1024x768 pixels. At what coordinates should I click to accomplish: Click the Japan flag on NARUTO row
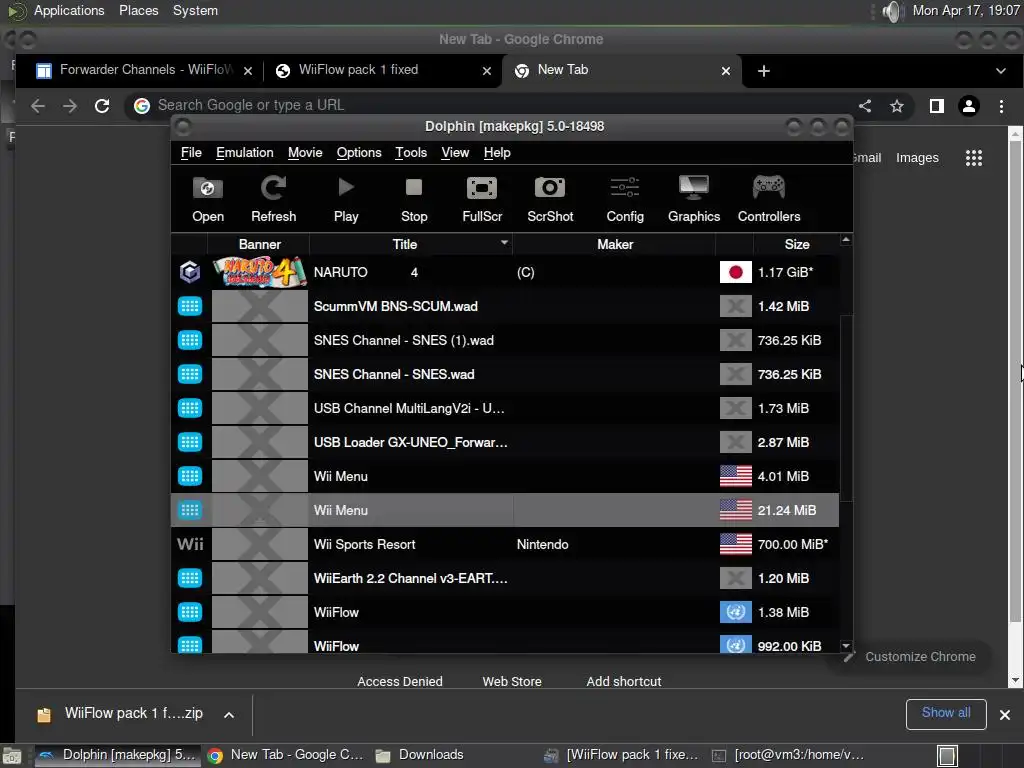coord(735,272)
